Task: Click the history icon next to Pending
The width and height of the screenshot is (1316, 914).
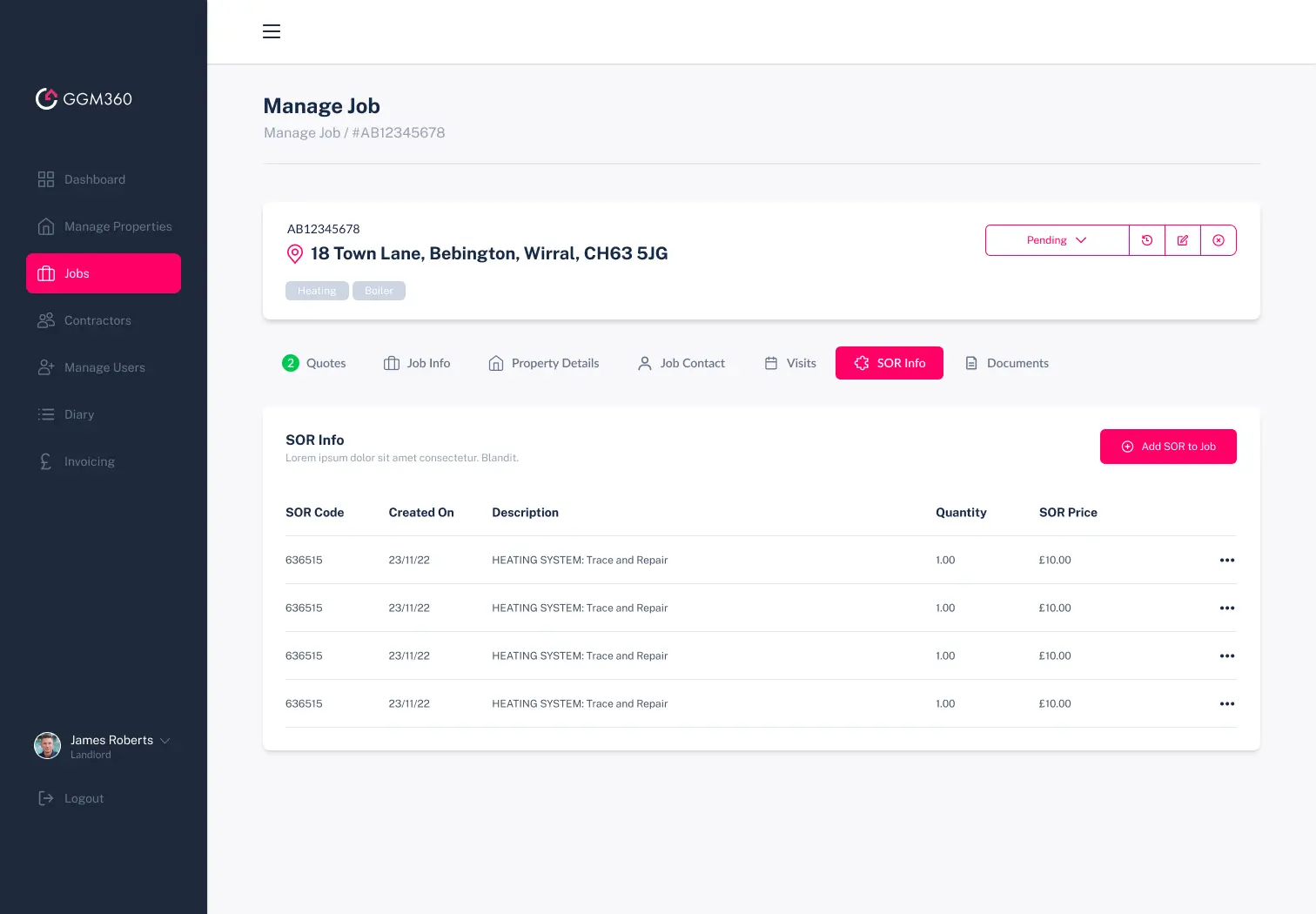Action: 1146,240
